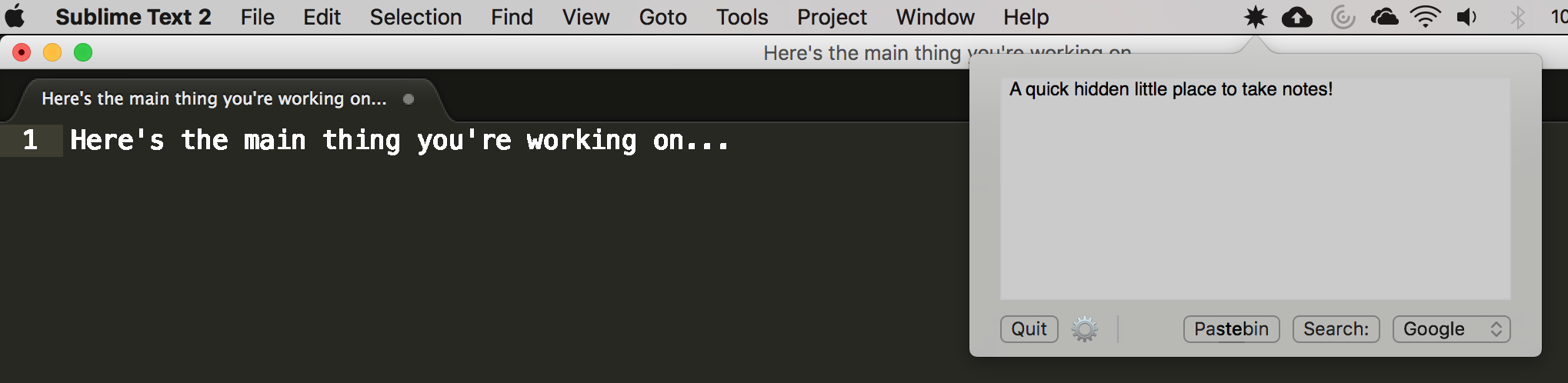Click the Search: button

(x=1336, y=329)
